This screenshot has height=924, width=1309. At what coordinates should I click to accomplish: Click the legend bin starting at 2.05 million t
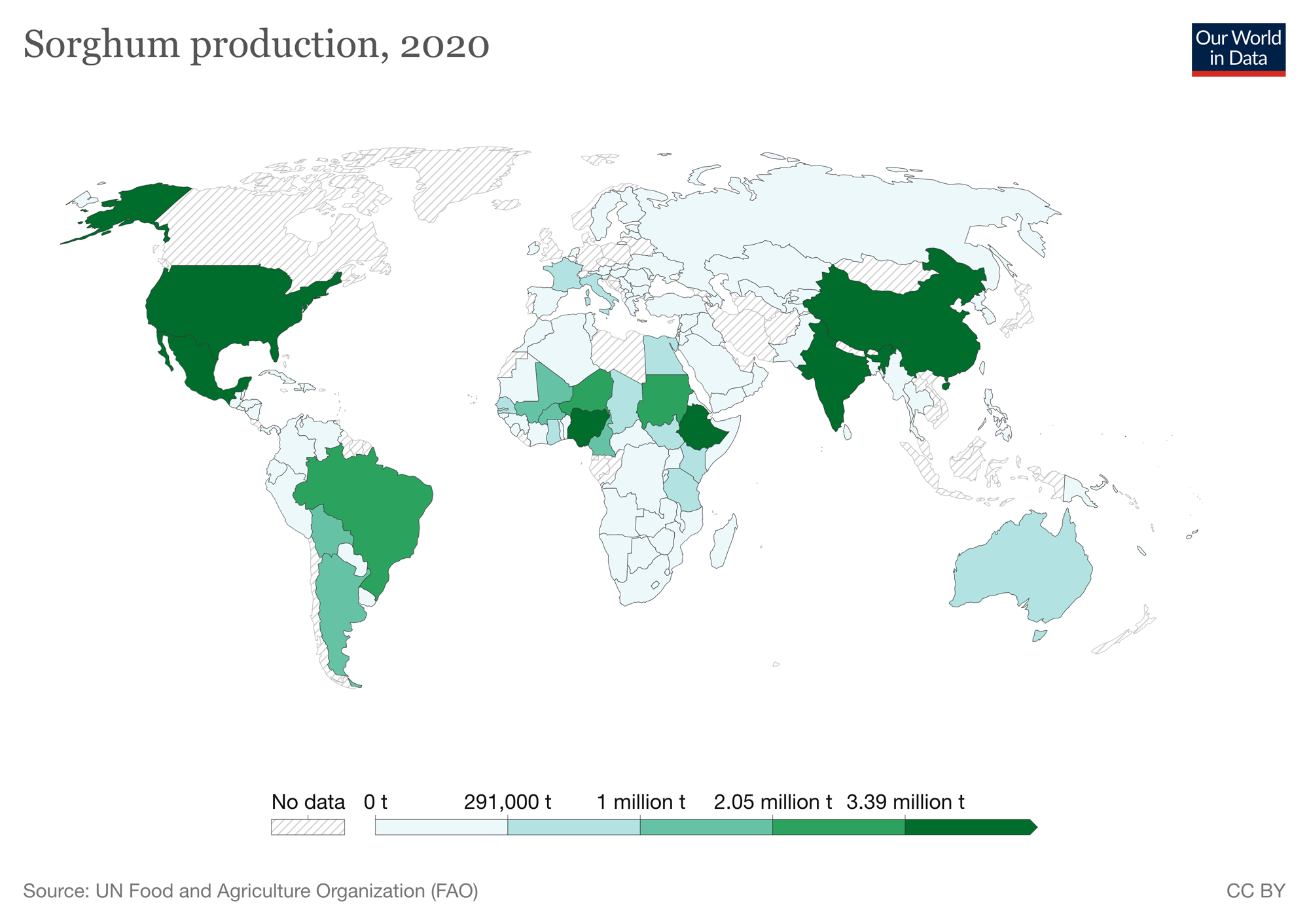click(x=838, y=827)
